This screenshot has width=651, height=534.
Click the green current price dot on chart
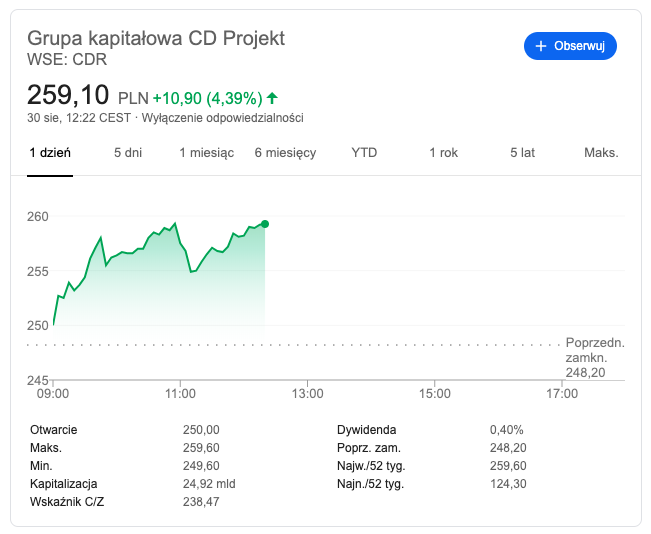point(265,224)
